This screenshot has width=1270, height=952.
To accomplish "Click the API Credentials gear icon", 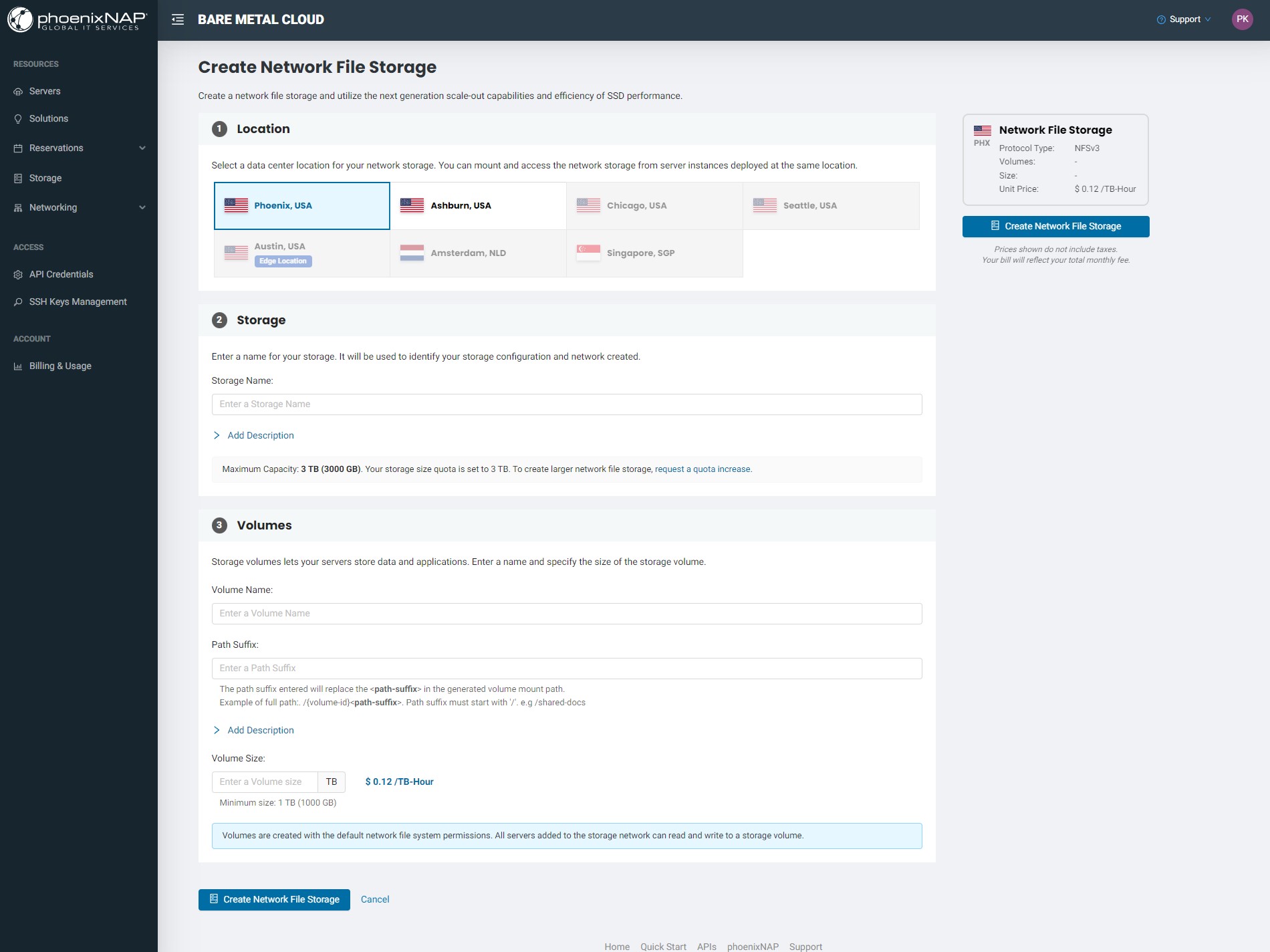I will click(x=18, y=275).
